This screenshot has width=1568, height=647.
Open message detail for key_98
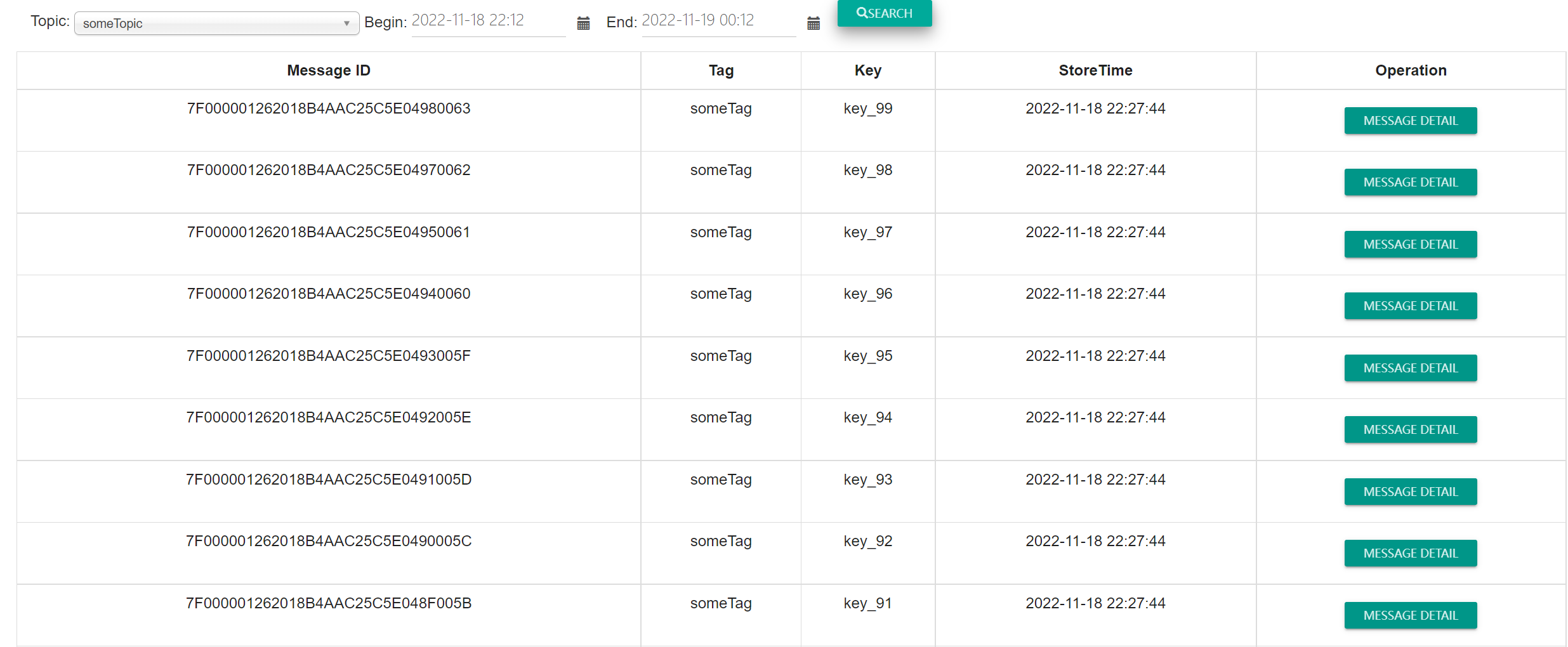[1411, 182]
